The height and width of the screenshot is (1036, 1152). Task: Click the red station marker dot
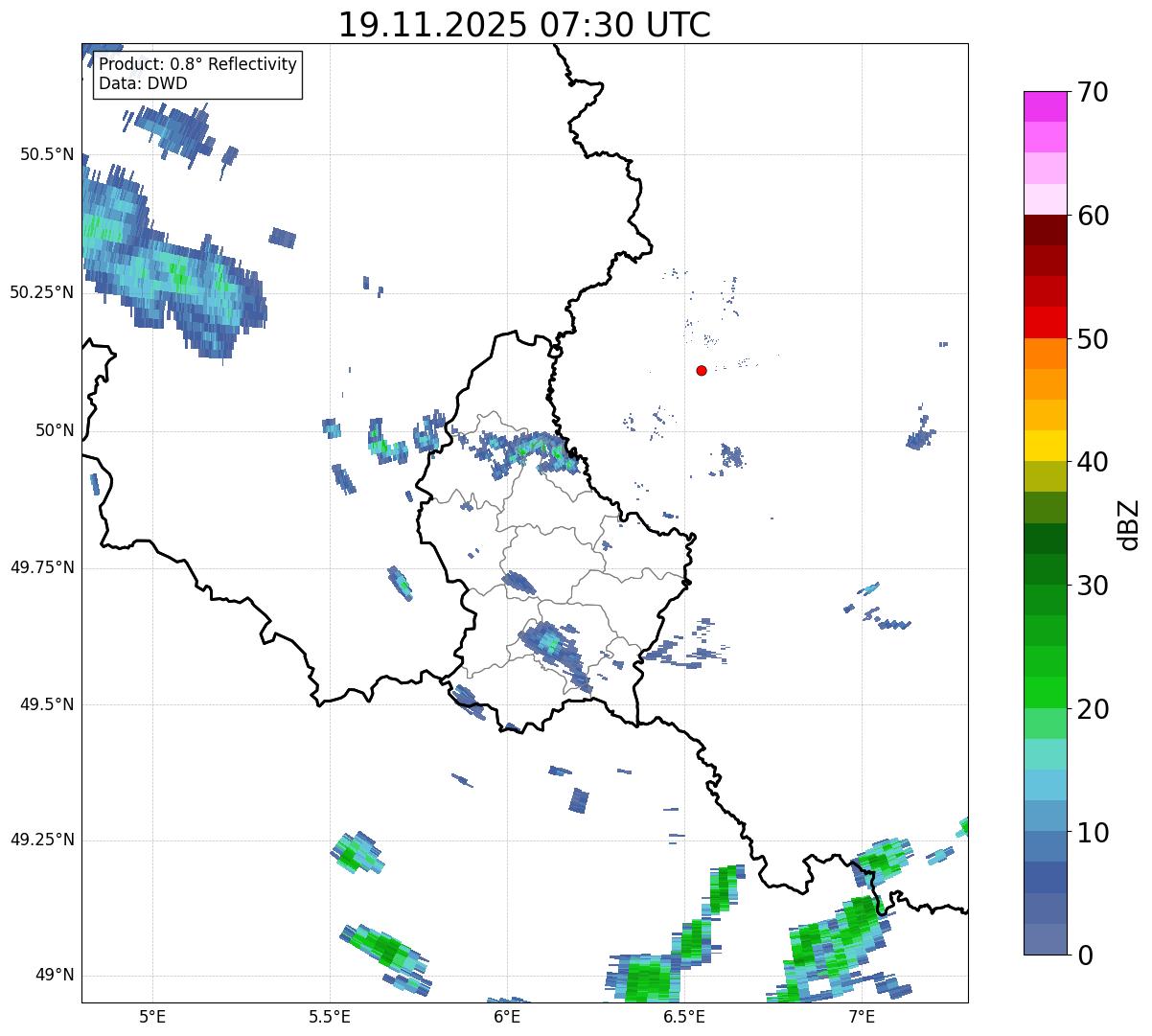(x=702, y=370)
